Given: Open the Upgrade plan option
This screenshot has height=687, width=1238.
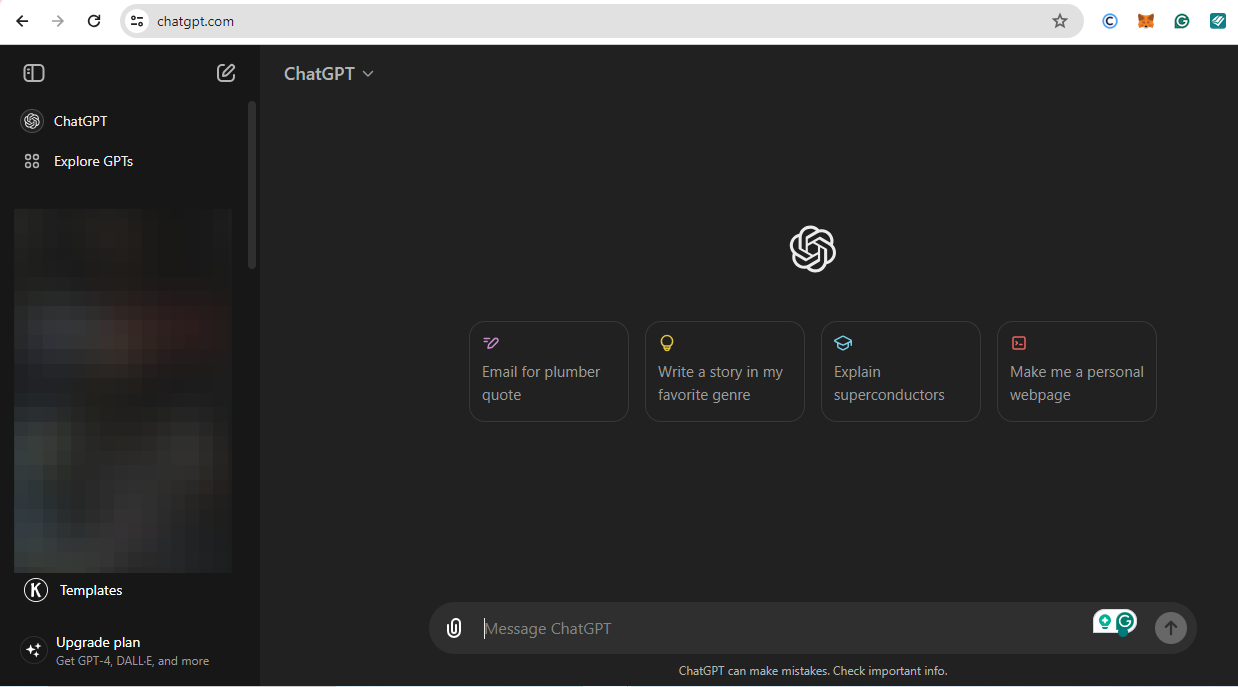Looking at the screenshot, I should coord(127,651).
